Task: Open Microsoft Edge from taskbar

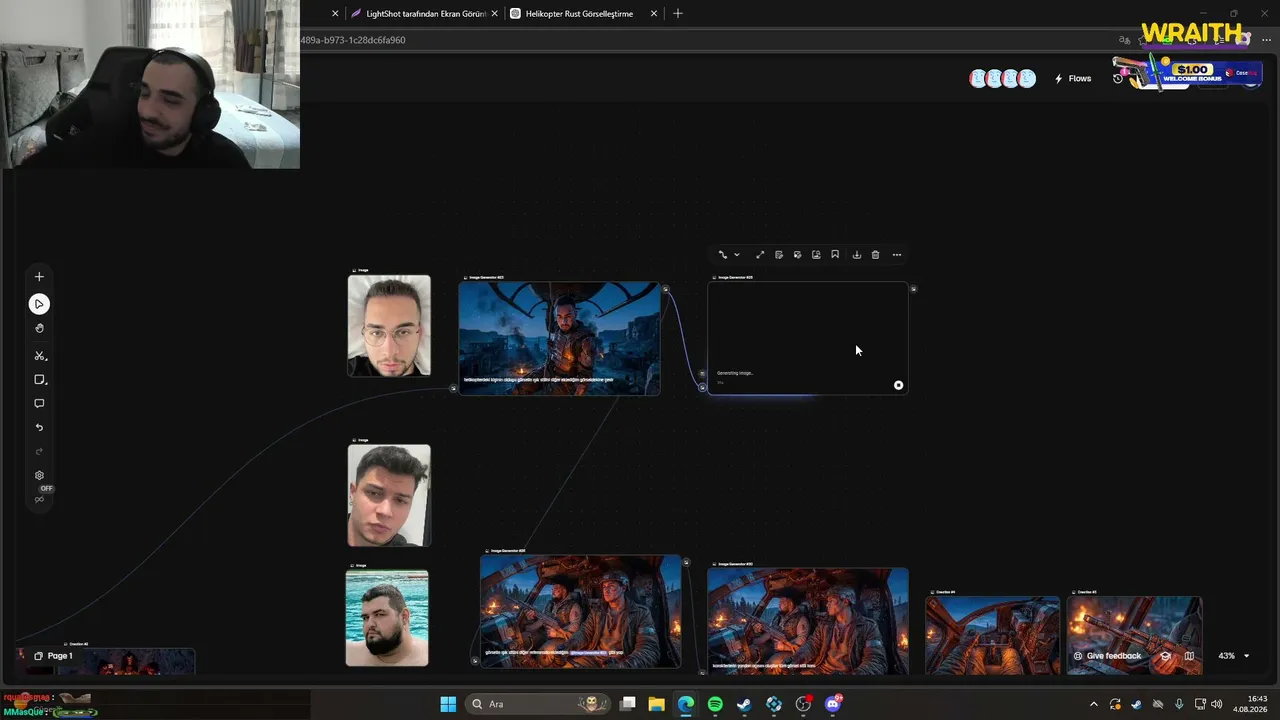Action: point(685,704)
